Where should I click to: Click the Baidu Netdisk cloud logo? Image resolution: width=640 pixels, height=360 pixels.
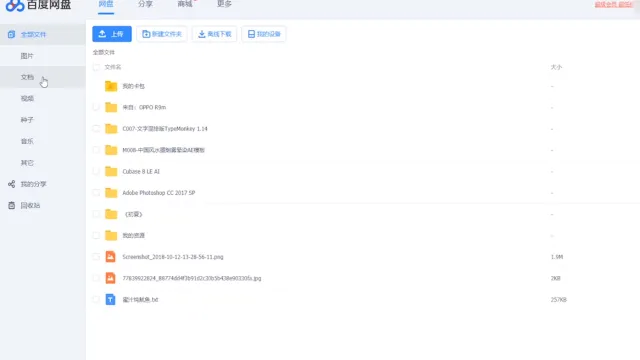tap(15, 5)
